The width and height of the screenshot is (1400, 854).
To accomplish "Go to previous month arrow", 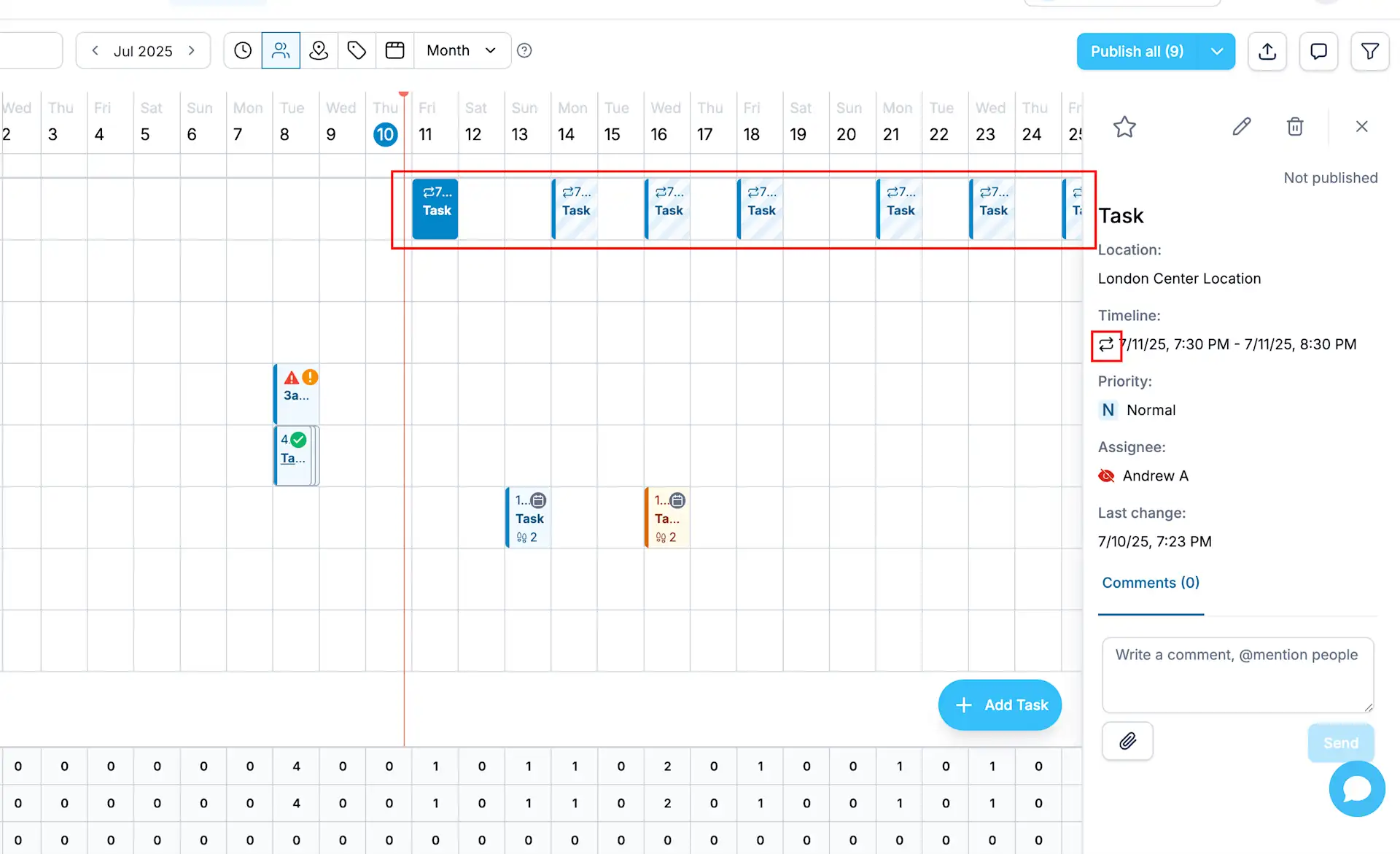I will pyautogui.click(x=95, y=50).
